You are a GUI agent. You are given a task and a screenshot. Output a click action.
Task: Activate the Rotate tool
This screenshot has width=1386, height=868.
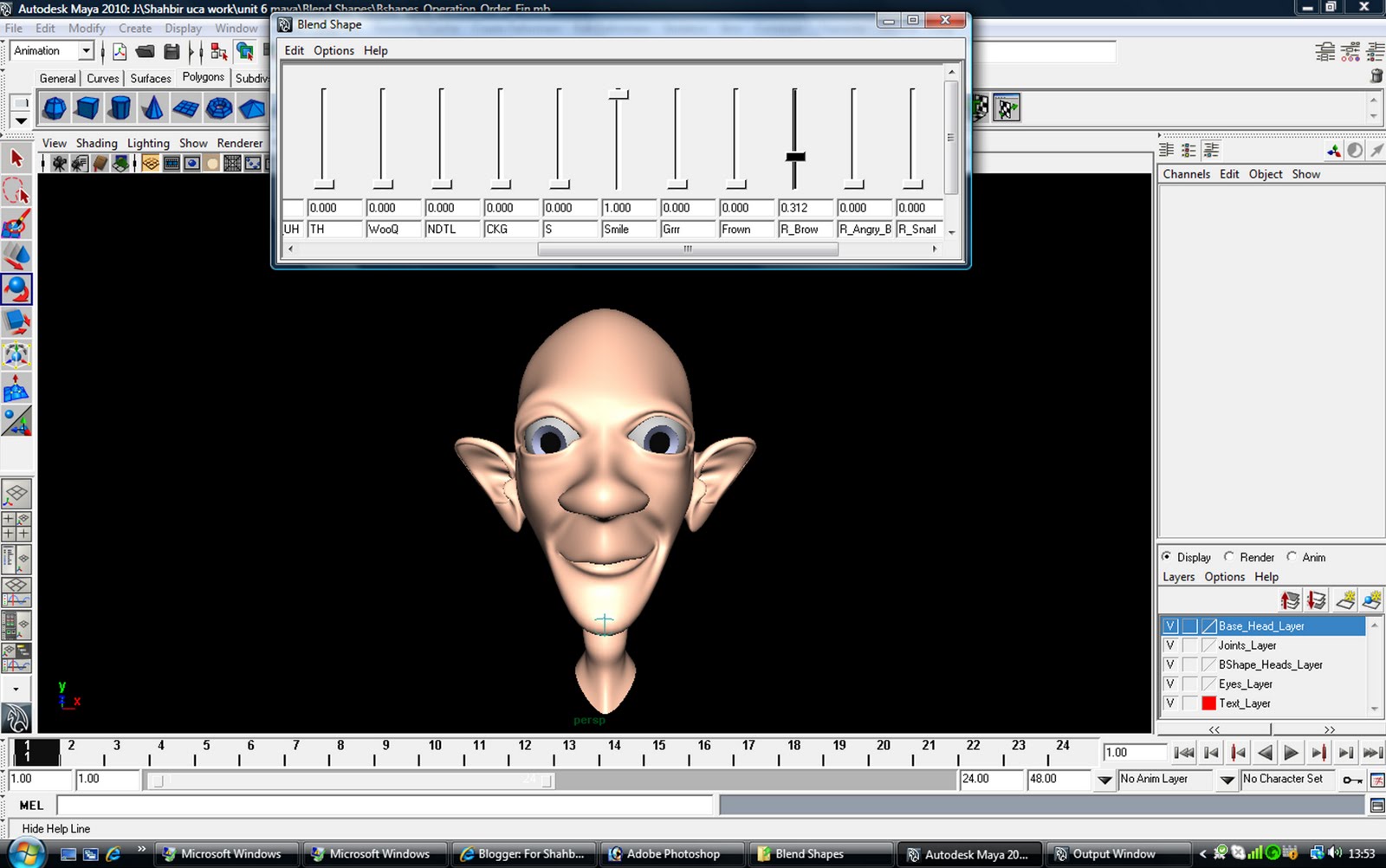pyautogui.click(x=17, y=288)
